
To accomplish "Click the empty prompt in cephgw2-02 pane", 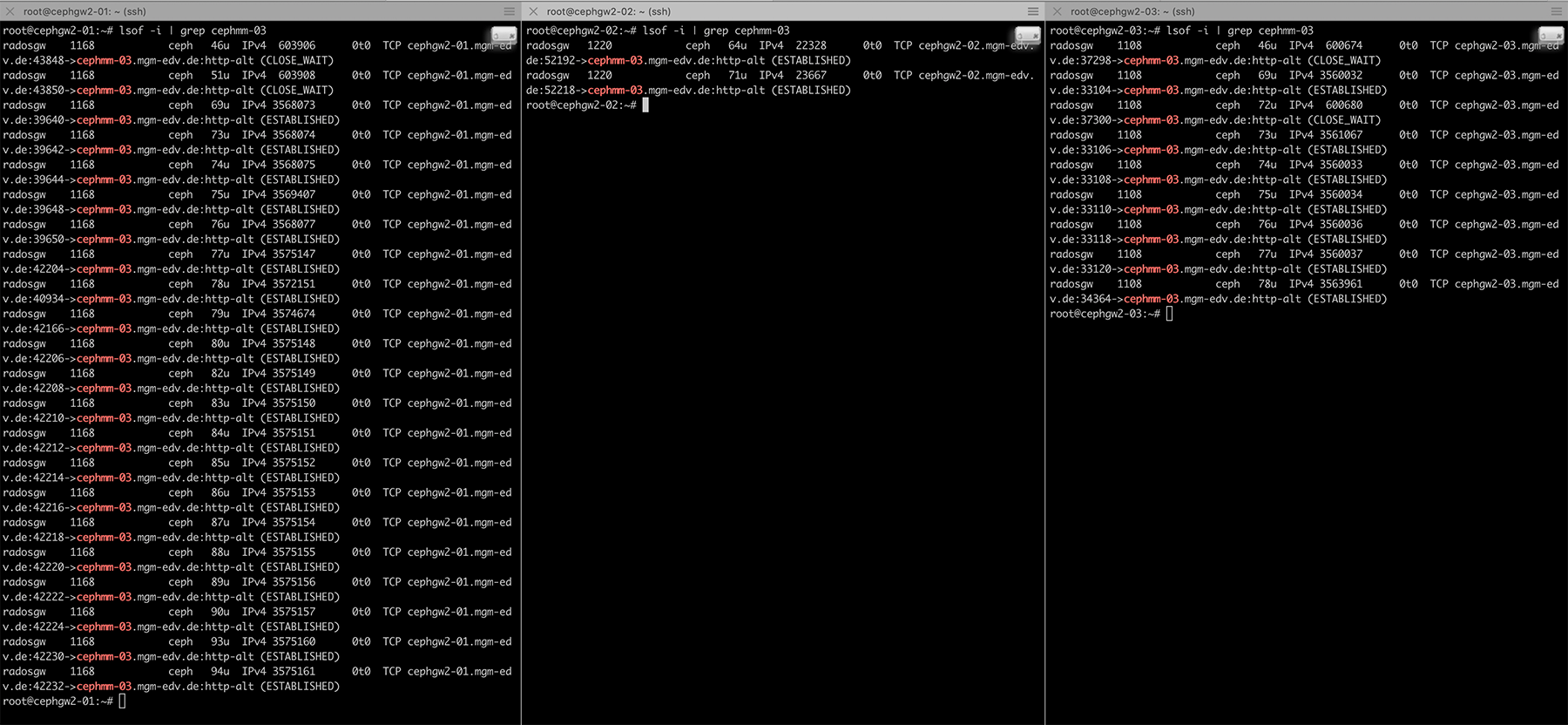I will tap(587, 105).
